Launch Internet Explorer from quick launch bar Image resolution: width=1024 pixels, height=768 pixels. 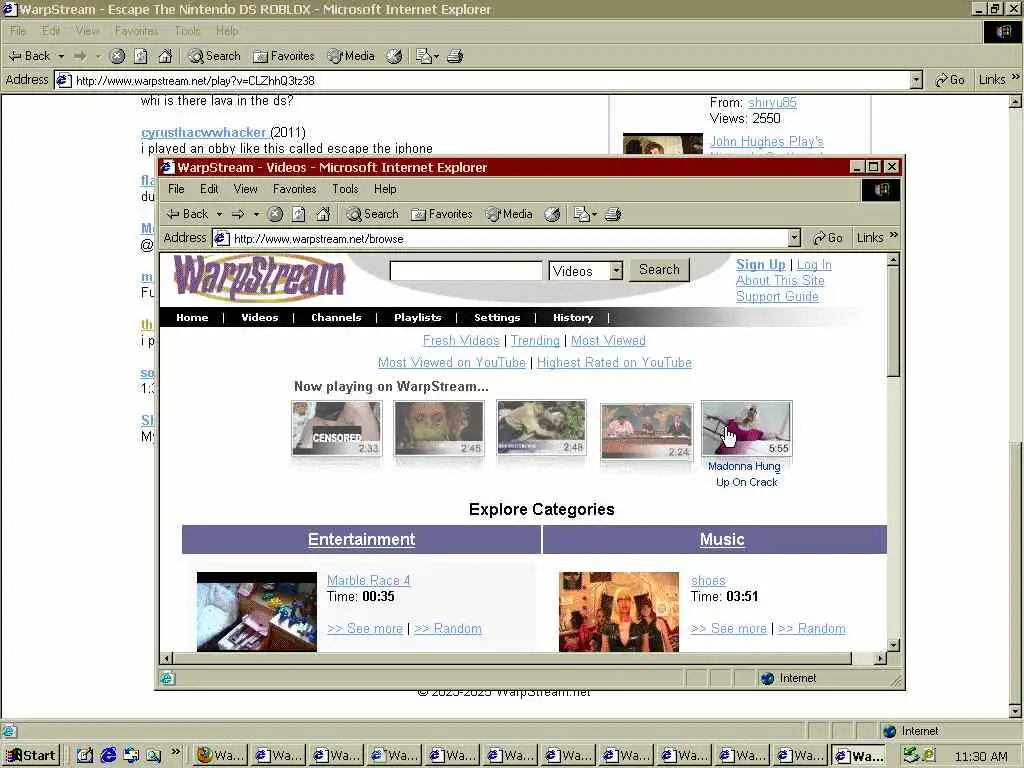pyautogui.click(x=108, y=756)
